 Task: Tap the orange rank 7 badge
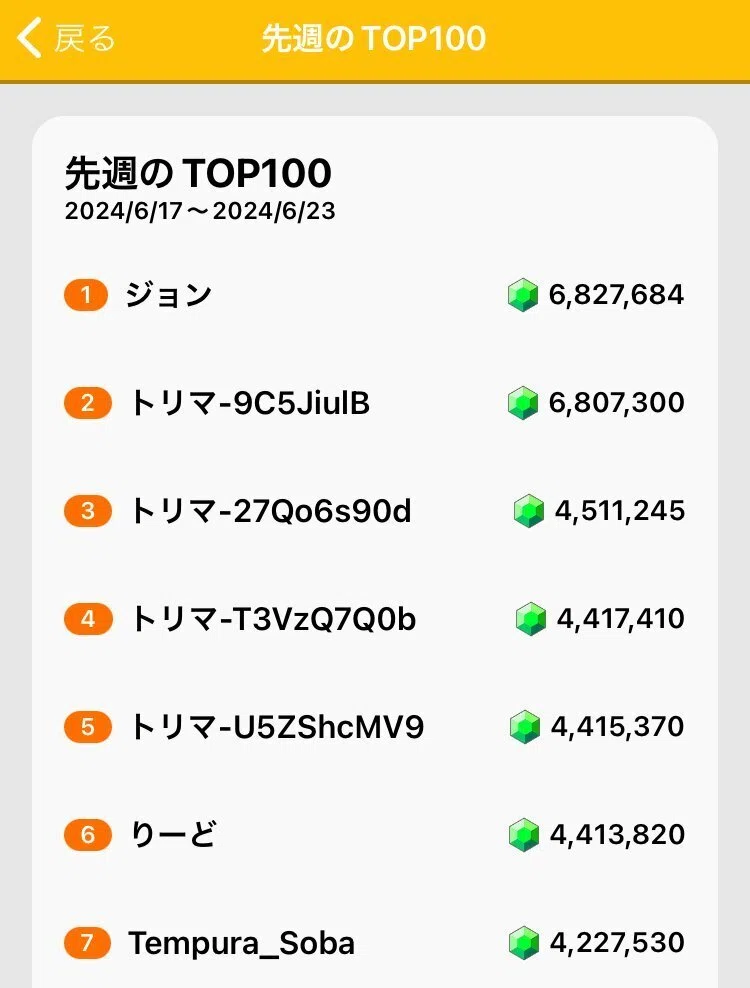[88, 943]
